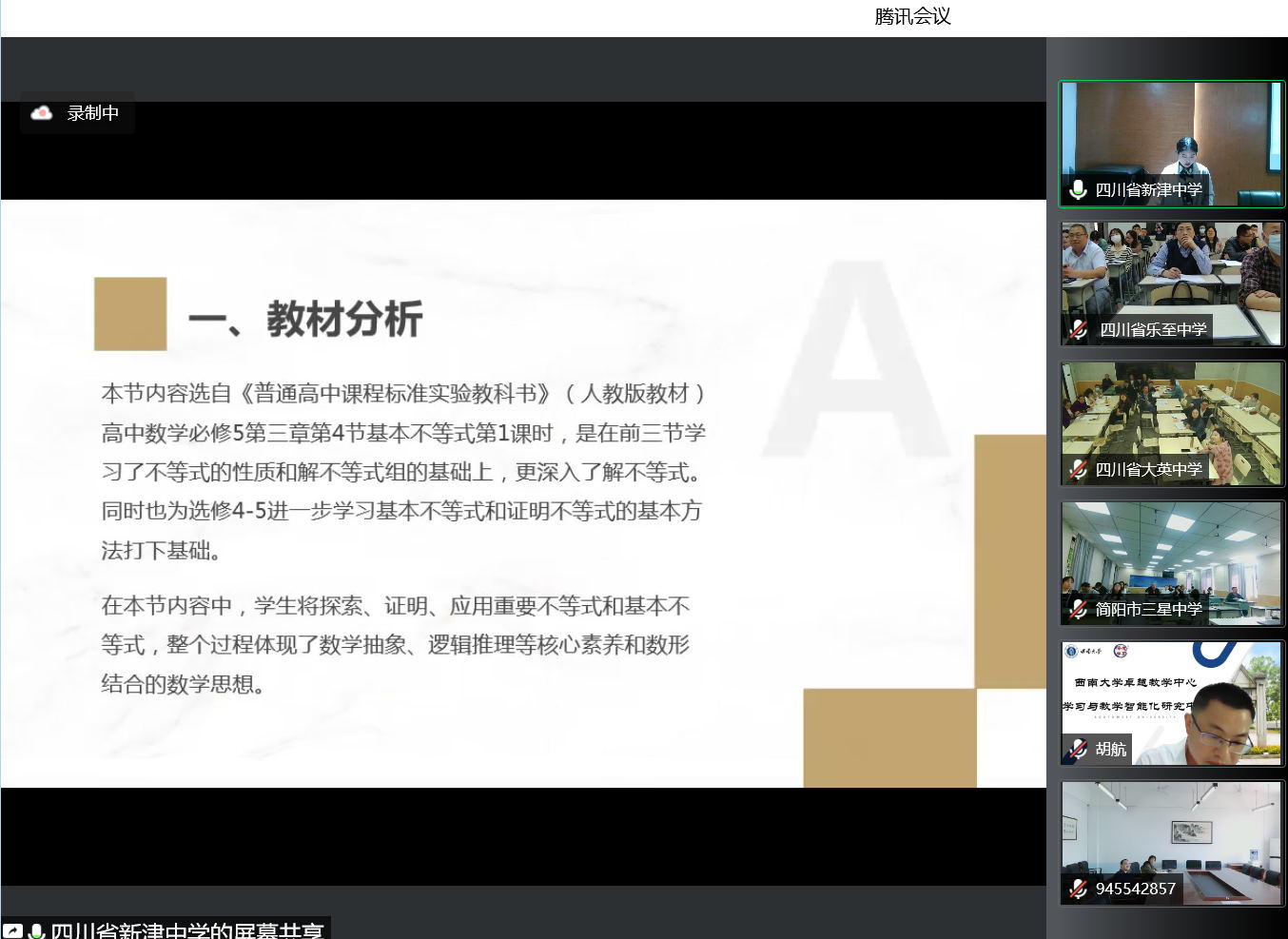Click the muted mic icon on 简阳市三星中学
The width and height of the screenshot is (1288, 939).
(1078, 609)
